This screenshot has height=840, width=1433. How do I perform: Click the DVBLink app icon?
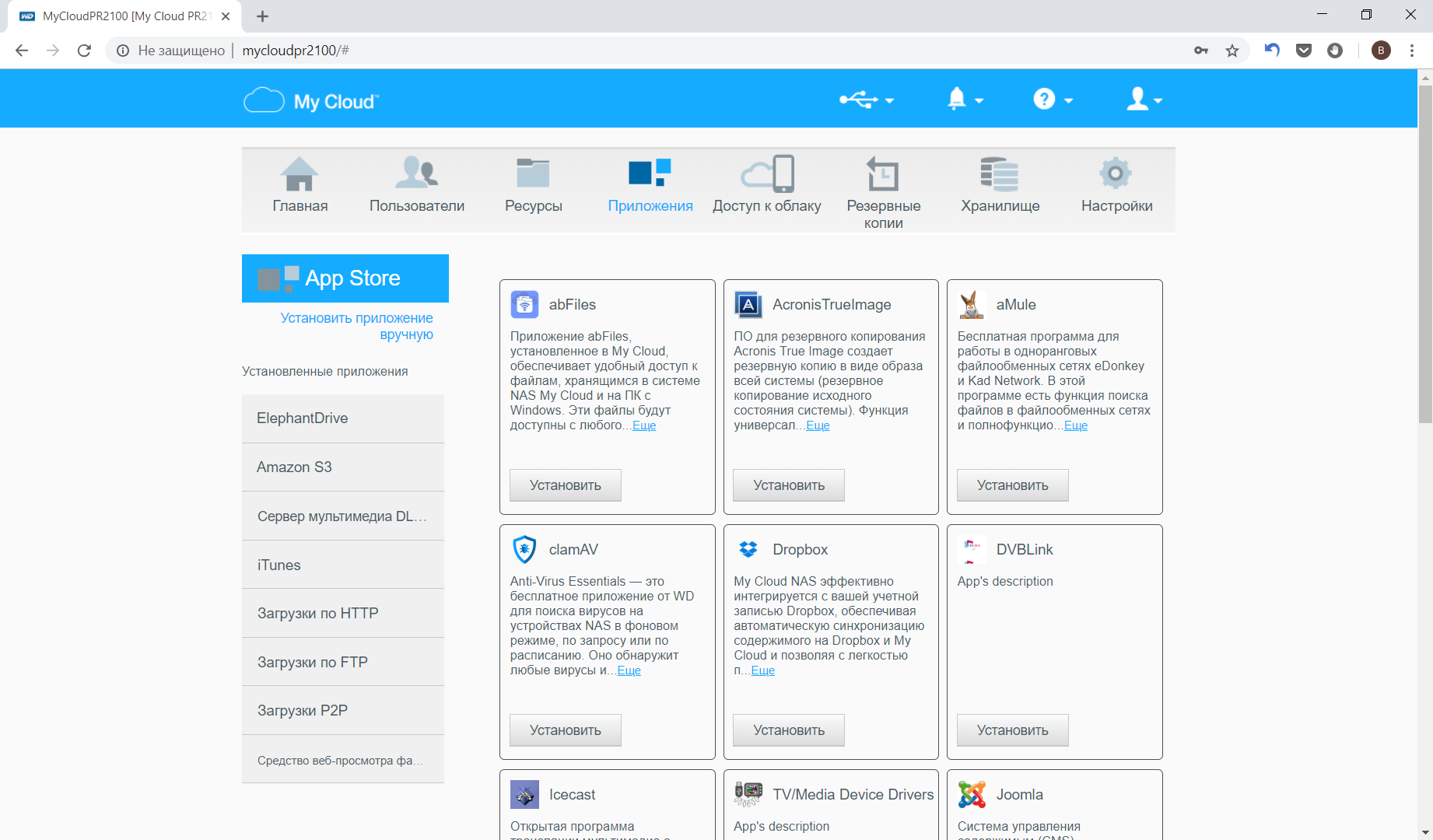coord(972,549)
